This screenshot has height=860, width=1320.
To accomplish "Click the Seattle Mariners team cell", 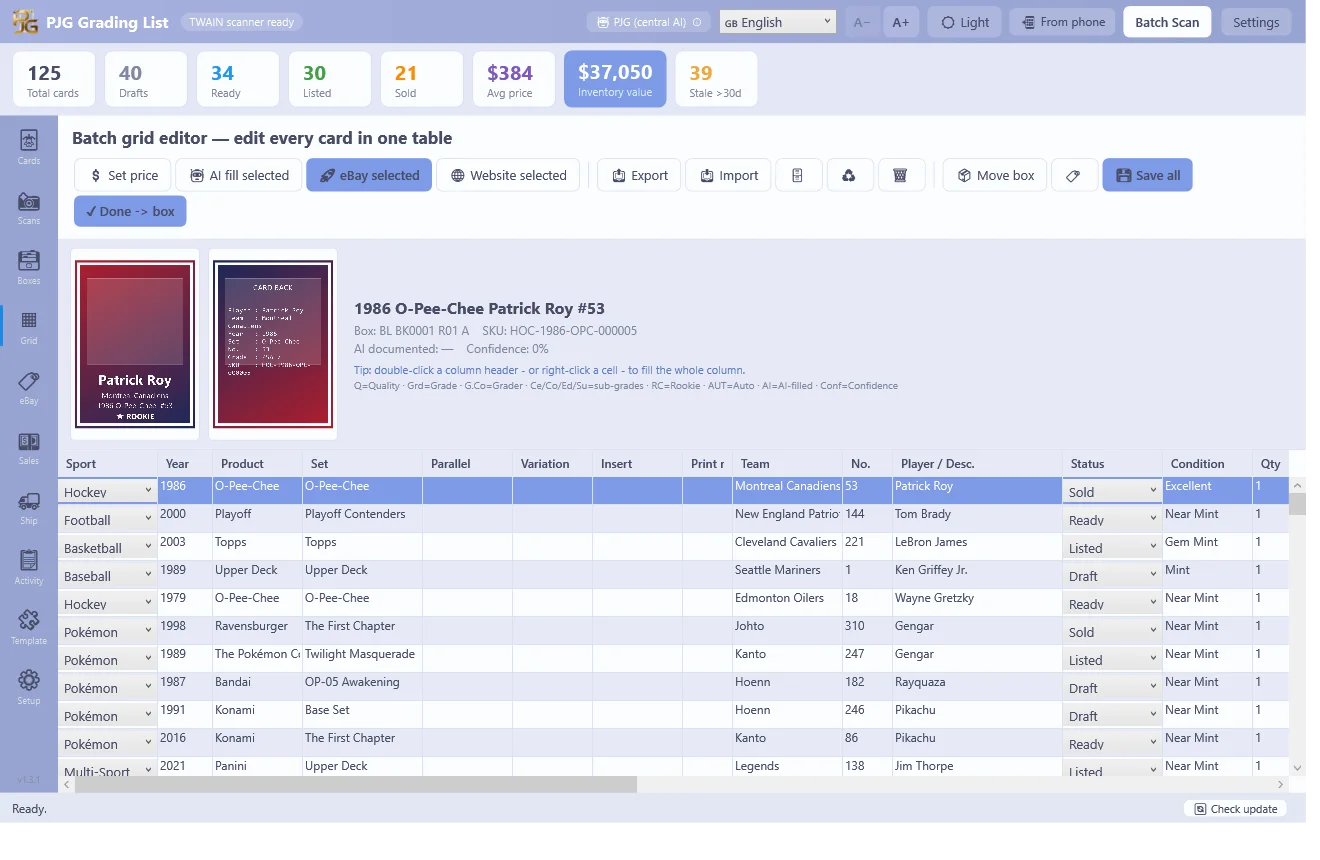I will (x=787, y=574).
